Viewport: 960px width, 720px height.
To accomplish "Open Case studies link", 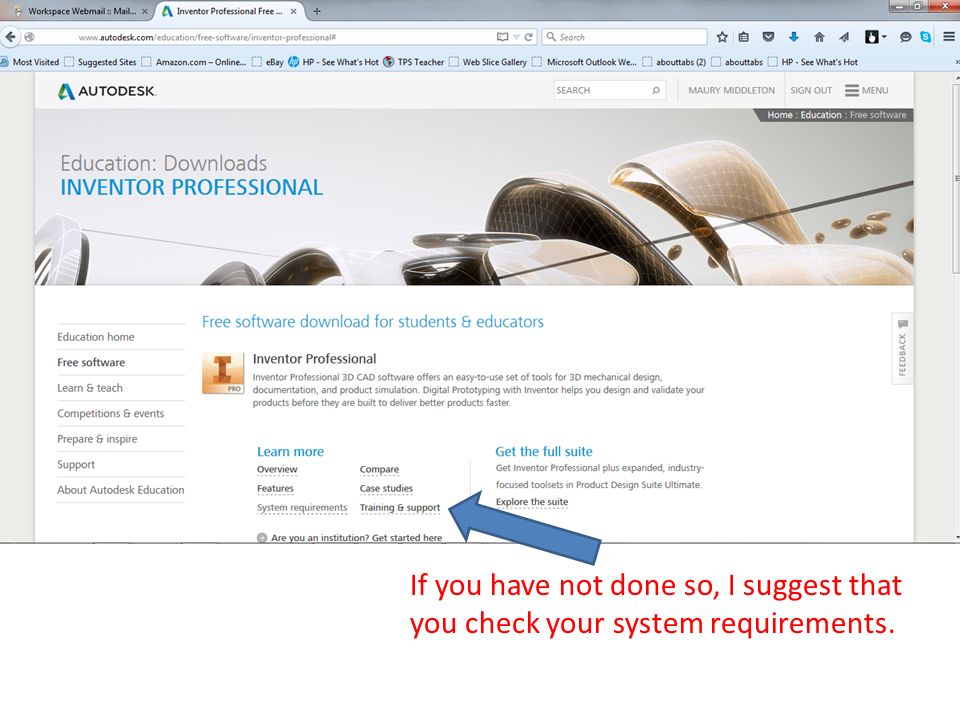I will pyautogui.click(x=386, y=489).
